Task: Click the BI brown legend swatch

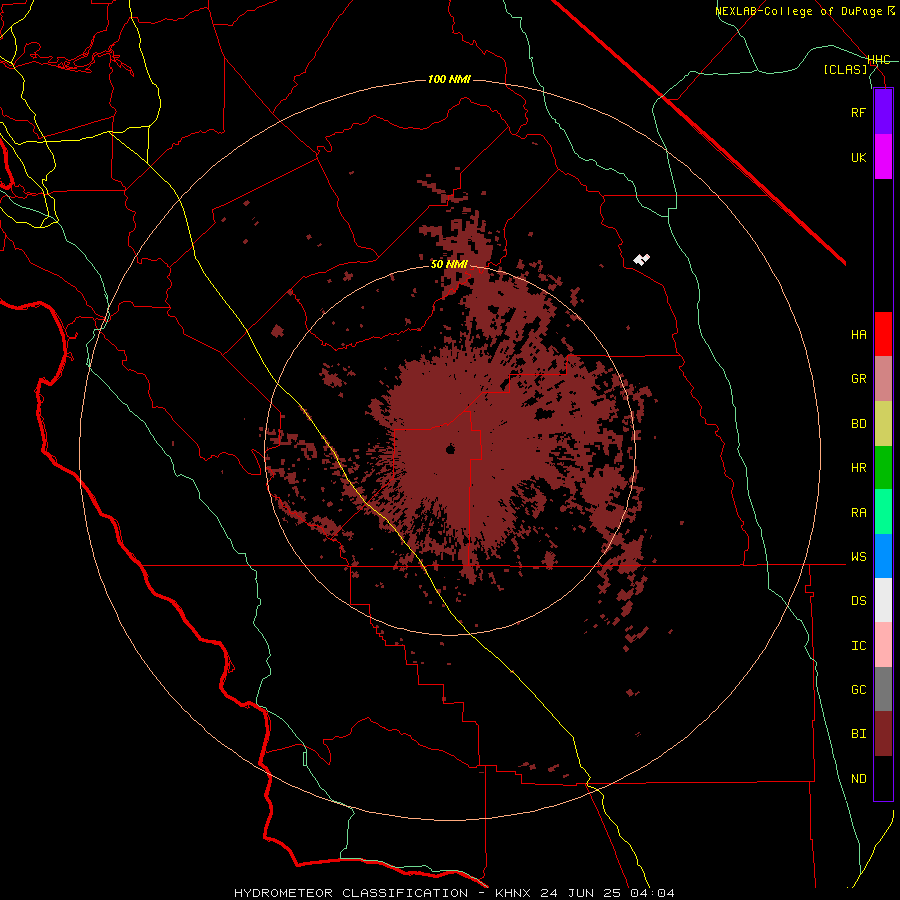Action: tap(883, 734)
